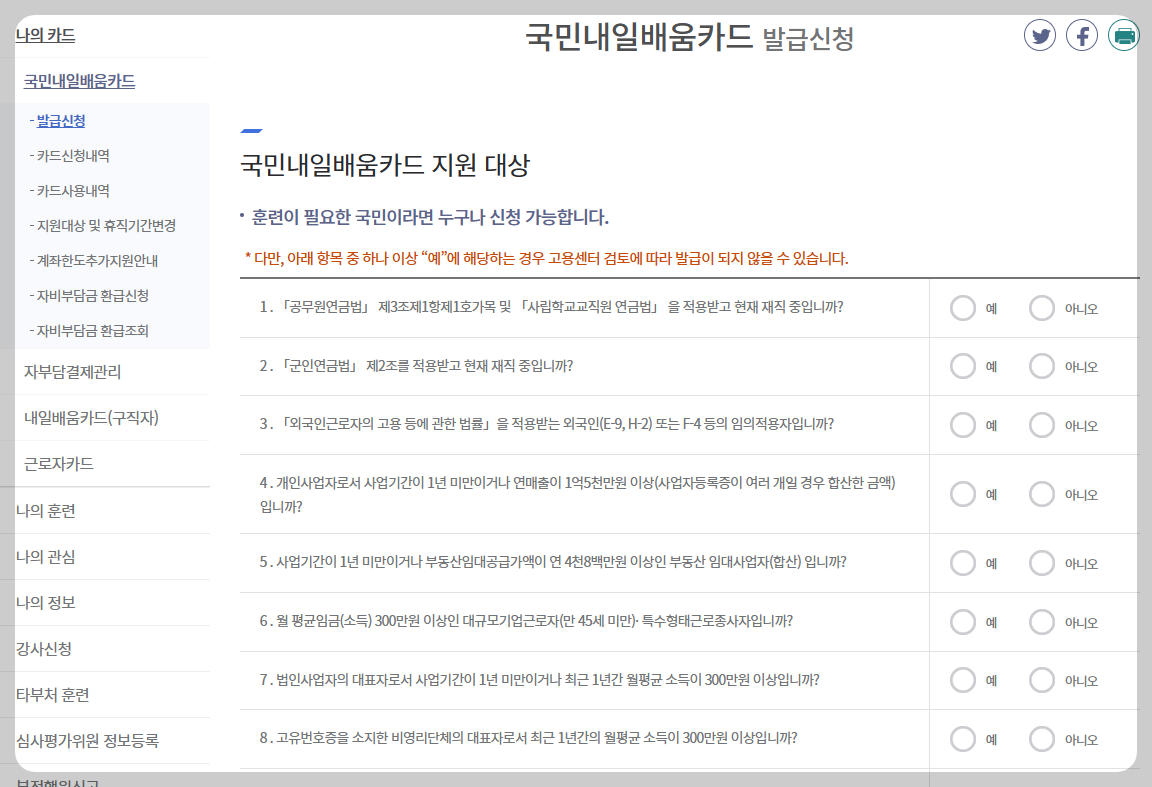Select 아니오 for question 2 군인연금법
1152x787 pixels.
(x=1041, y=366)
